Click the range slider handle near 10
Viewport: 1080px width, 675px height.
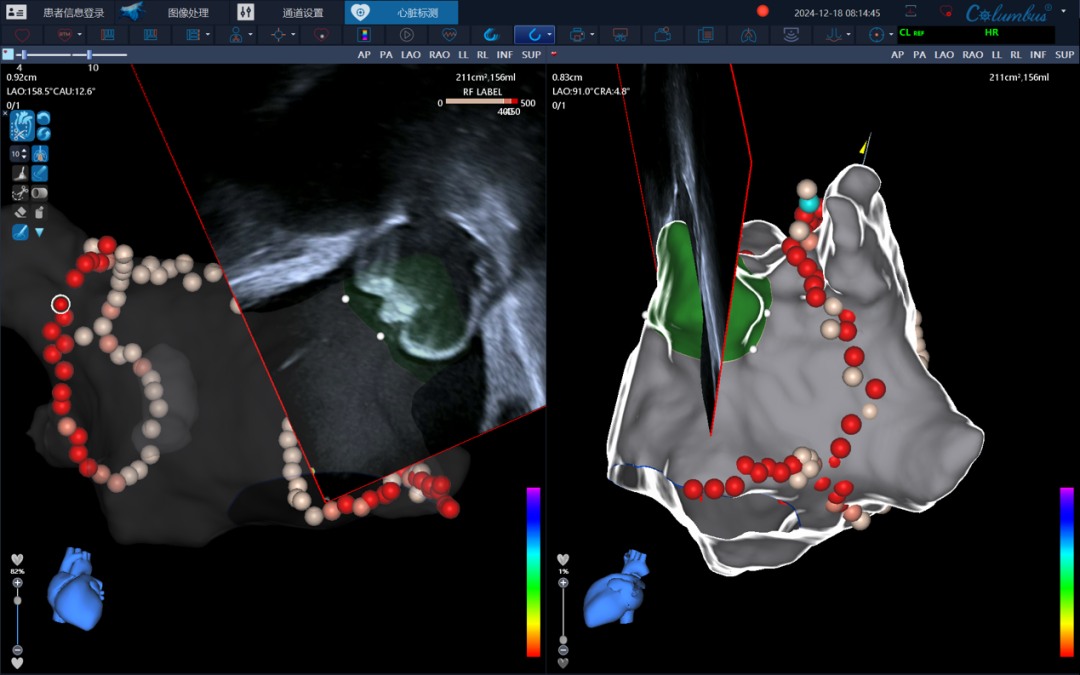(90, 54)
